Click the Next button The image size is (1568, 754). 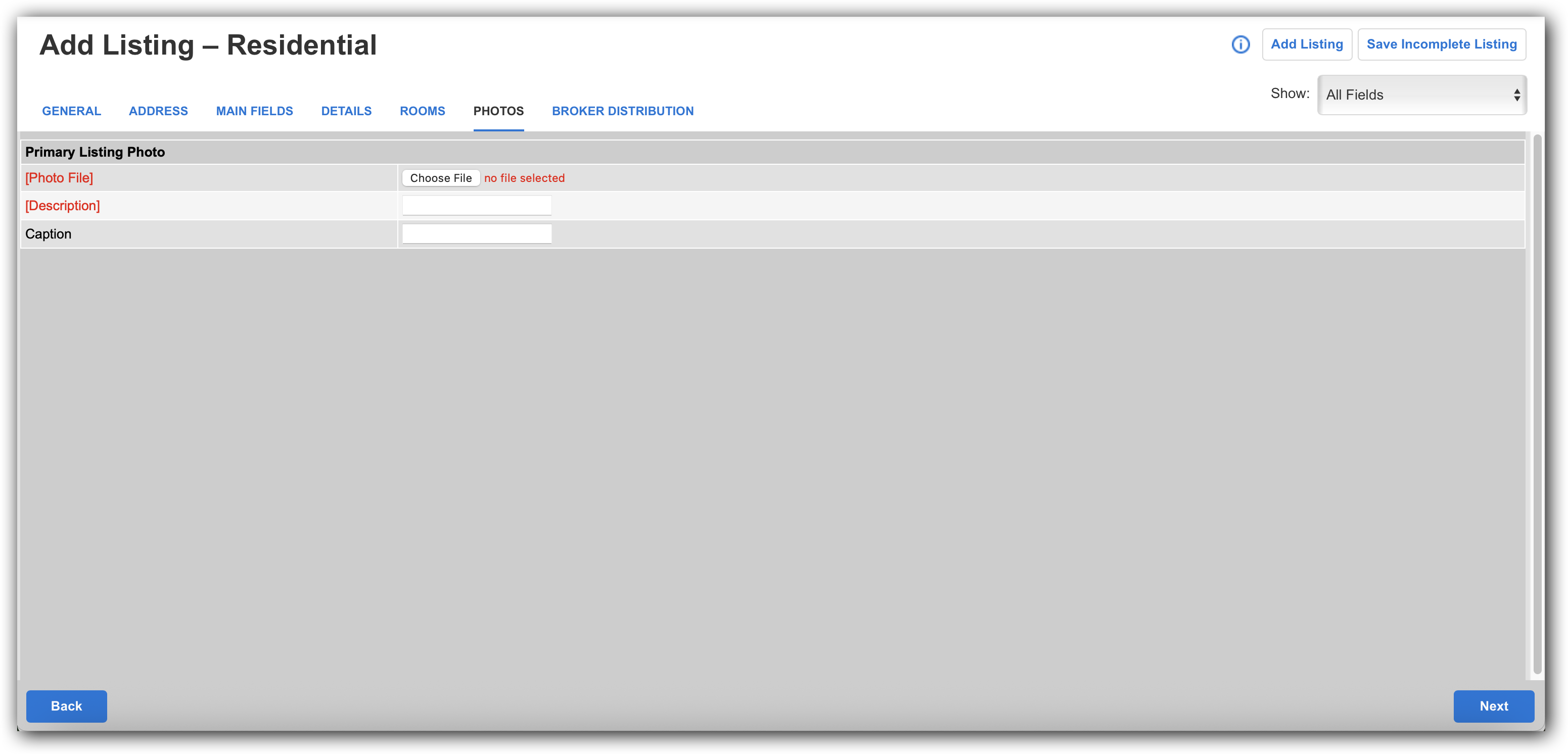point(1493,706)
